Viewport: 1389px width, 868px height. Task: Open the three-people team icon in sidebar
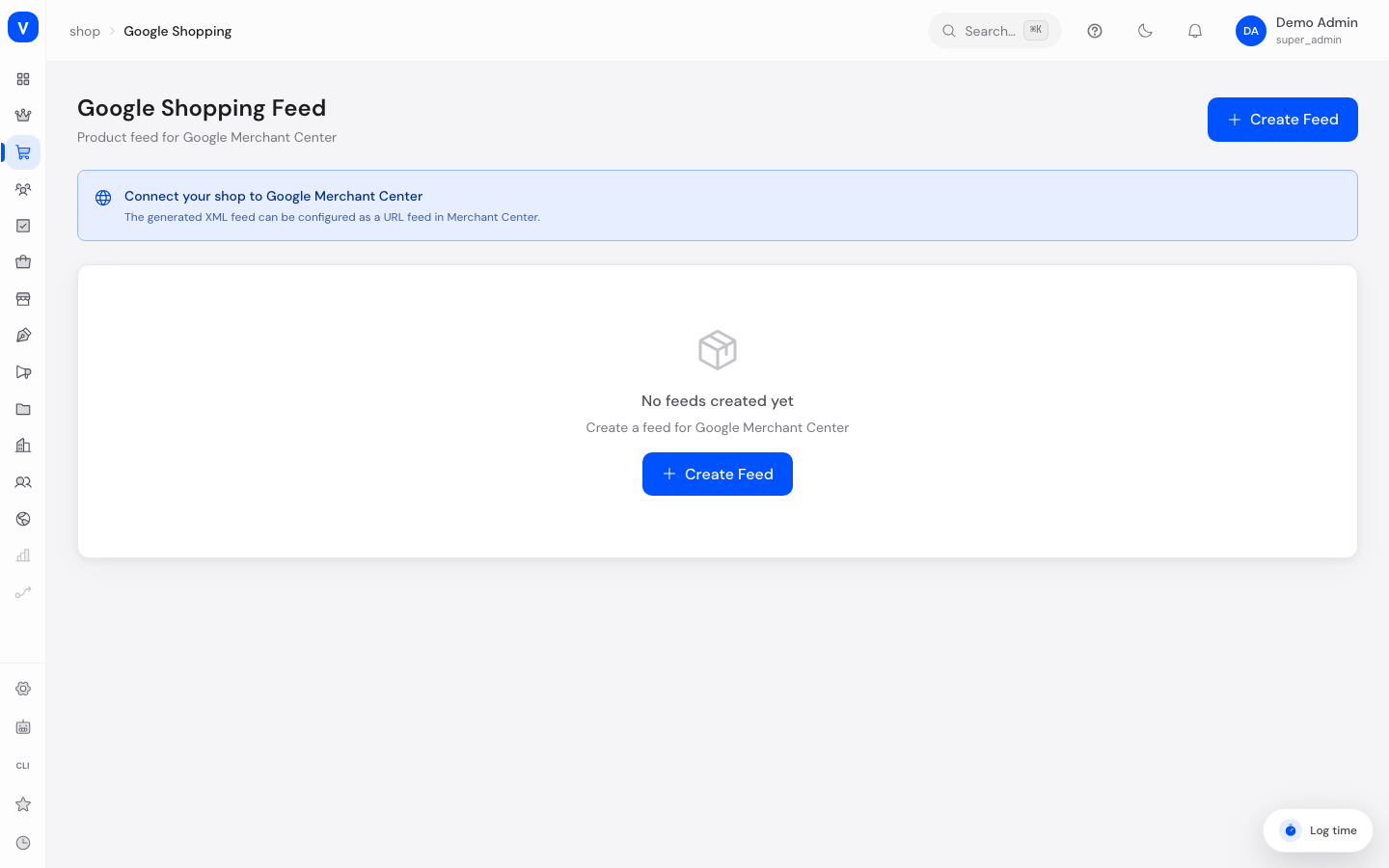[x=23, y=189]
